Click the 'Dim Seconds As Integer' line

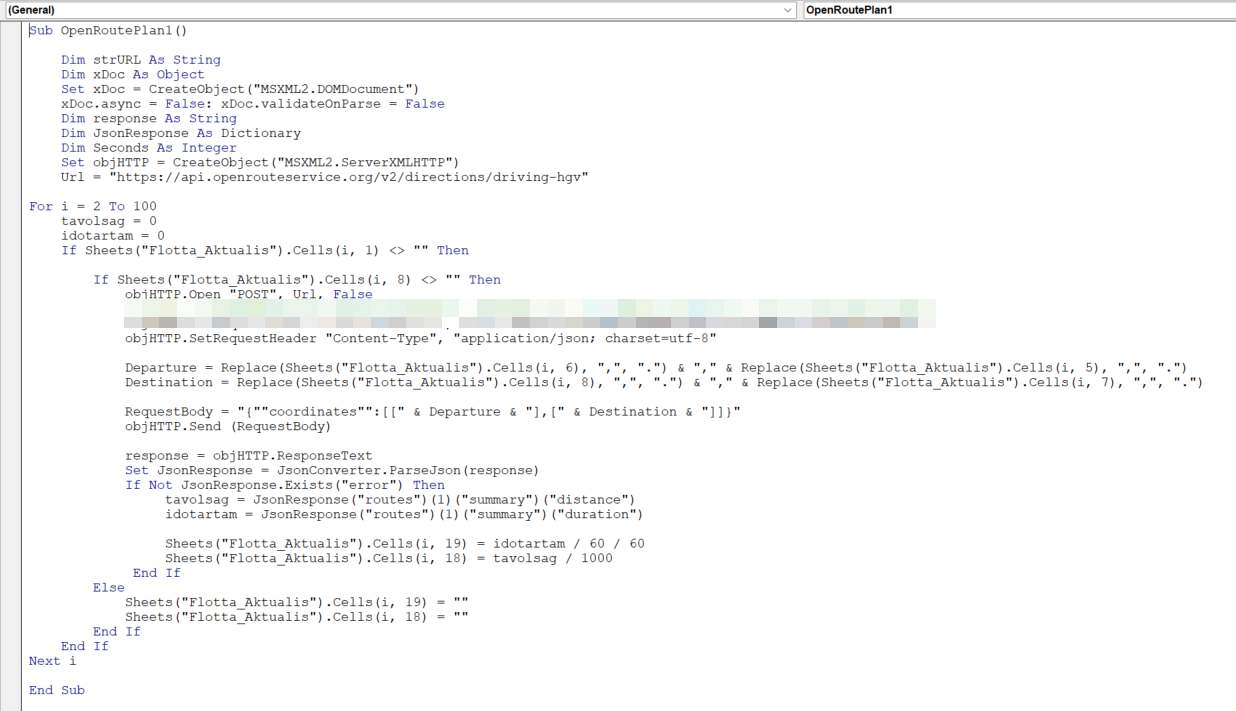pos(149,148)
